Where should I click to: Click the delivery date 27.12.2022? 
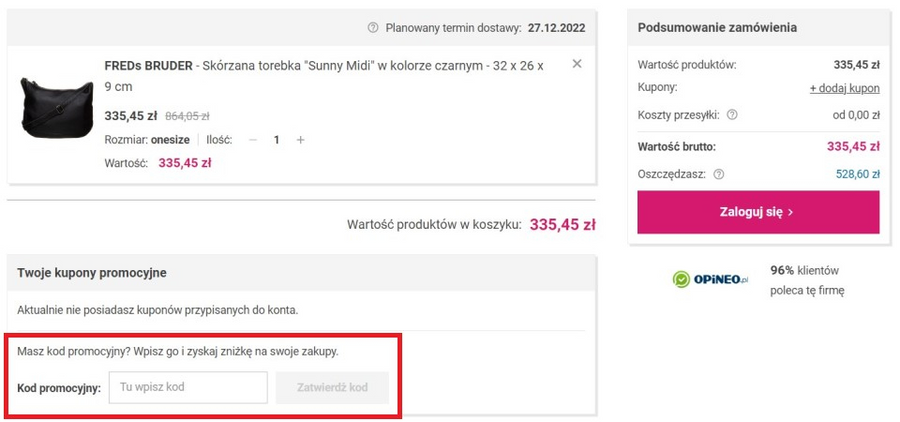(x=561, y=27)
